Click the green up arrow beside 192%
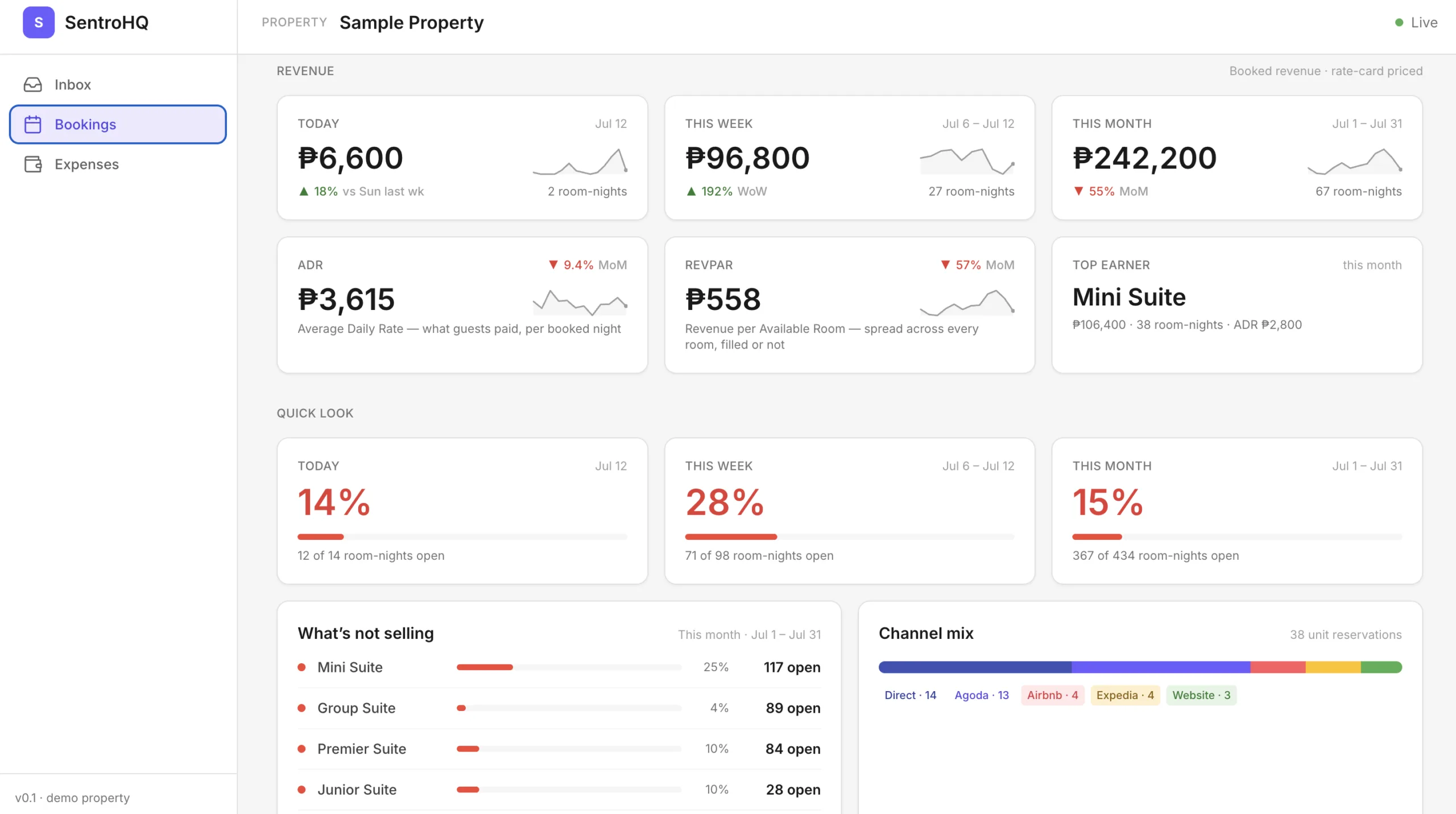 coord(691,192)
